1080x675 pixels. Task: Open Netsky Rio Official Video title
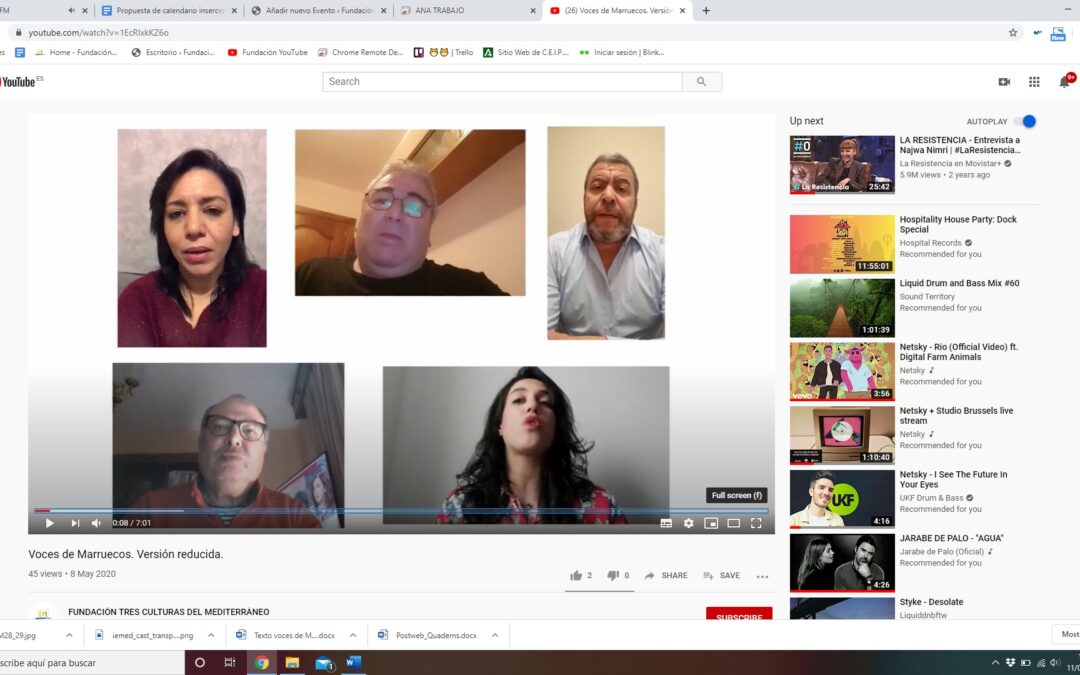(x=958, y=352)
